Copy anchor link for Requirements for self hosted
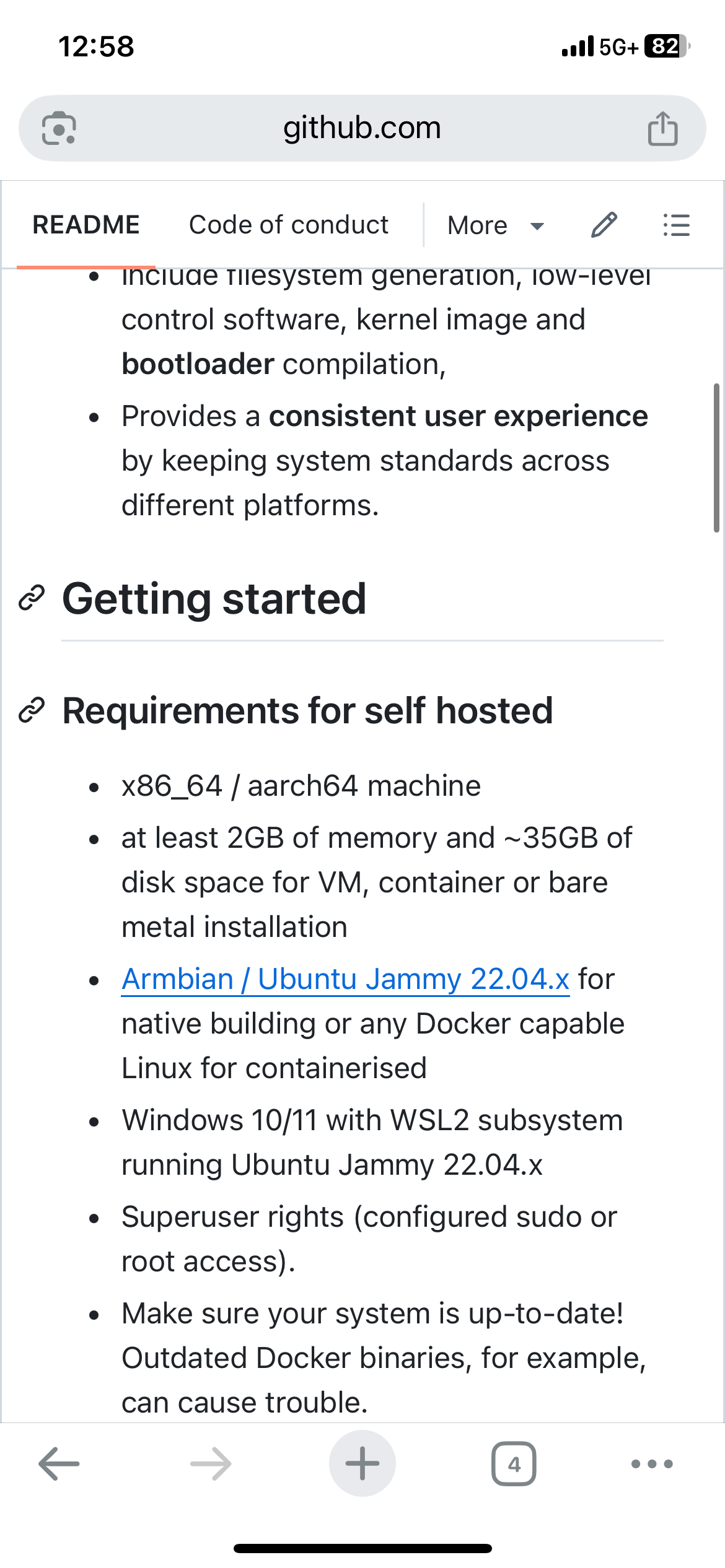Screen dimensions: 725x1568 [32, 710]
